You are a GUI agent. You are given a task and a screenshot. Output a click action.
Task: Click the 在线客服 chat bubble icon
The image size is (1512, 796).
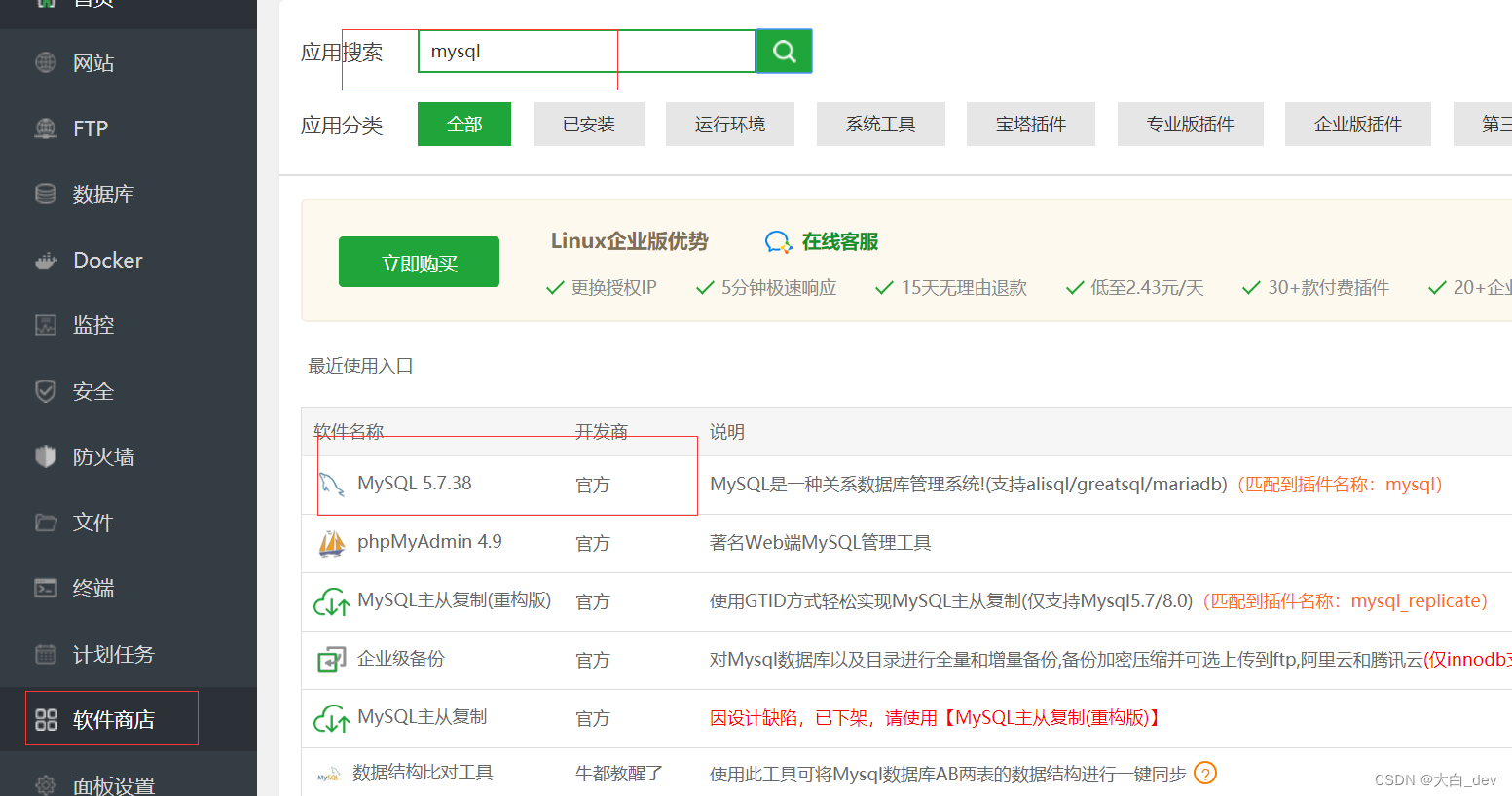(778, 242)
